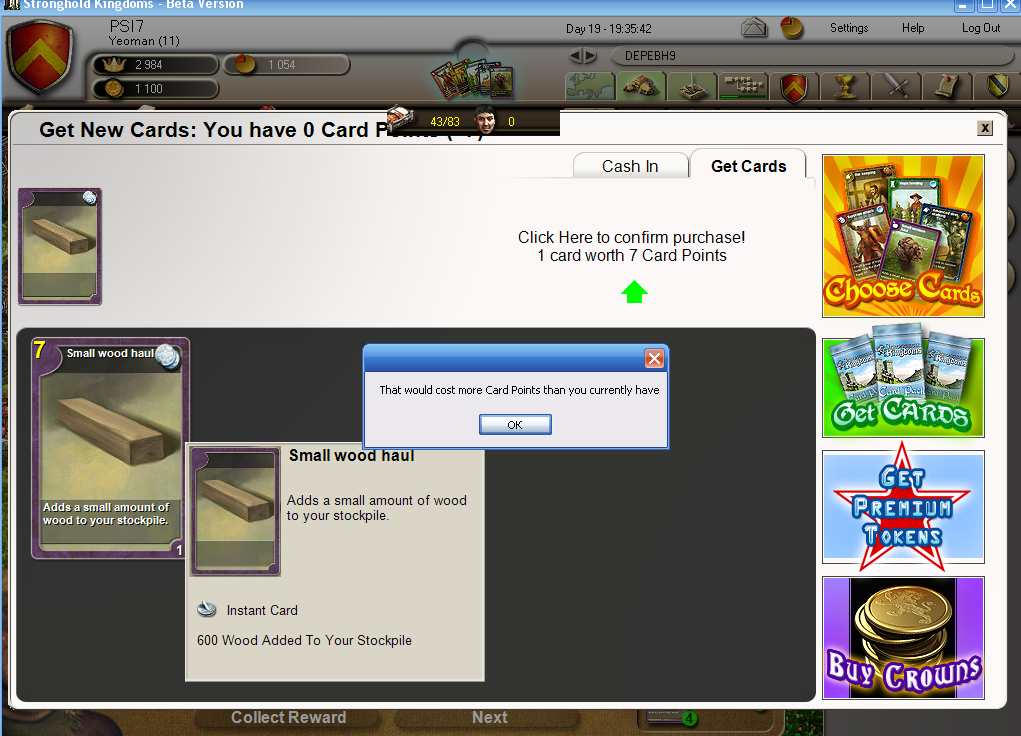
Task: Click the crown honour icon
Action: coord(114,64)
